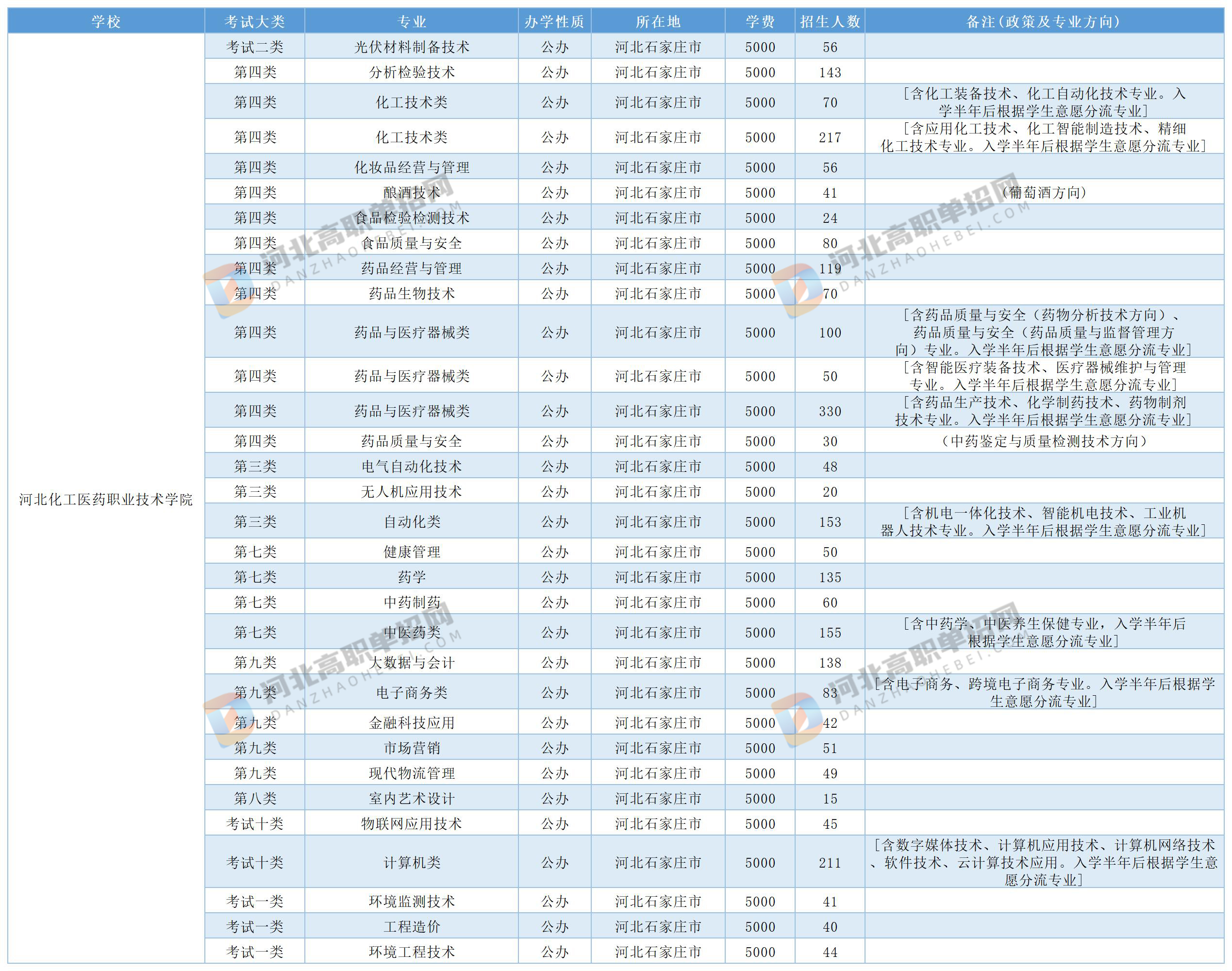Click enrollment number 138 for 大数据与会计
The height and width of the screenshot is (971, 1232).
coord(830,662)
